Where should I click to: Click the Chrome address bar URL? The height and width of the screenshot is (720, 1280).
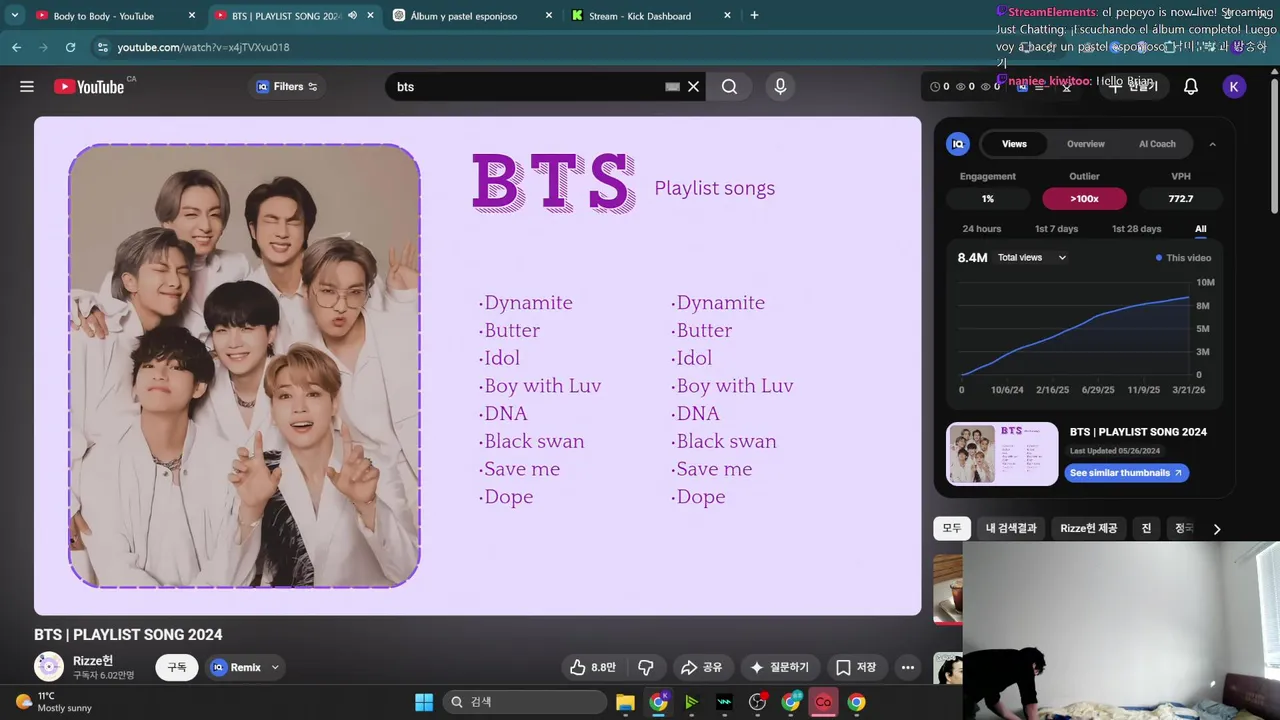coord(203,47)
